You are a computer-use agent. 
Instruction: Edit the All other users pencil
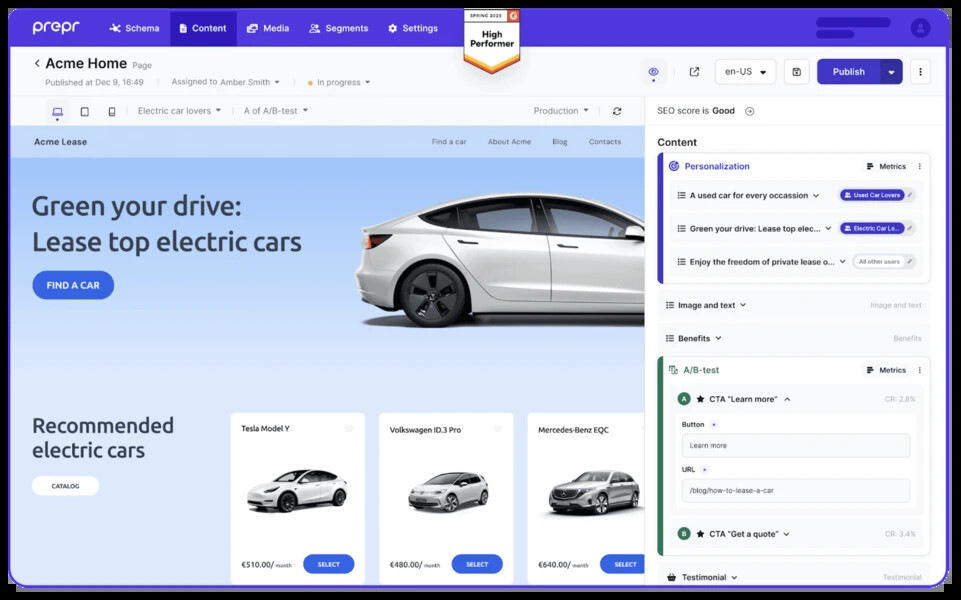tap(910, 261)
